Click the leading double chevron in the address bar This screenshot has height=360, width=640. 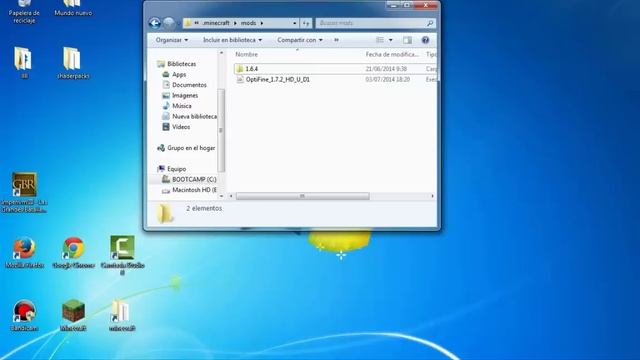click(197, 23)
